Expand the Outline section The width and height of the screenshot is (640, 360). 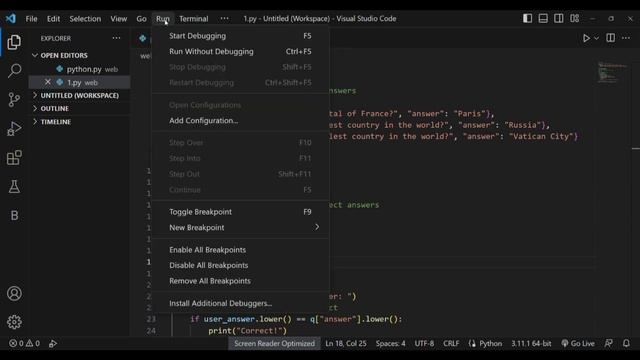coord(80,108)
